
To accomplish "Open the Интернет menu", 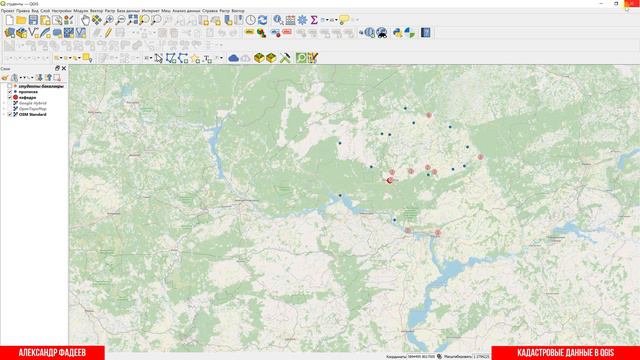I will (x=151, y=11).
